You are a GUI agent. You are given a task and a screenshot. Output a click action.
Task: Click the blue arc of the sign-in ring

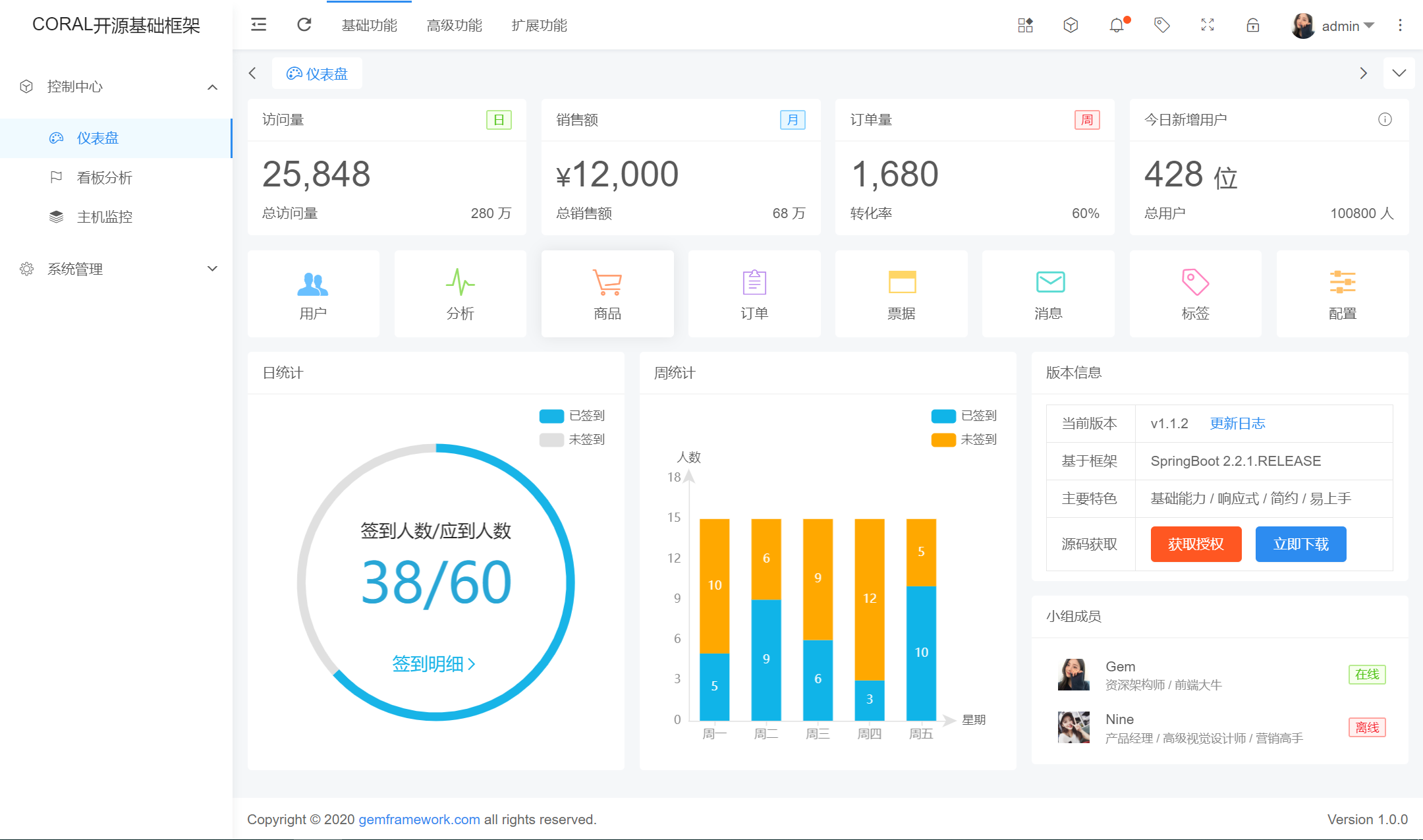[570, 582]
